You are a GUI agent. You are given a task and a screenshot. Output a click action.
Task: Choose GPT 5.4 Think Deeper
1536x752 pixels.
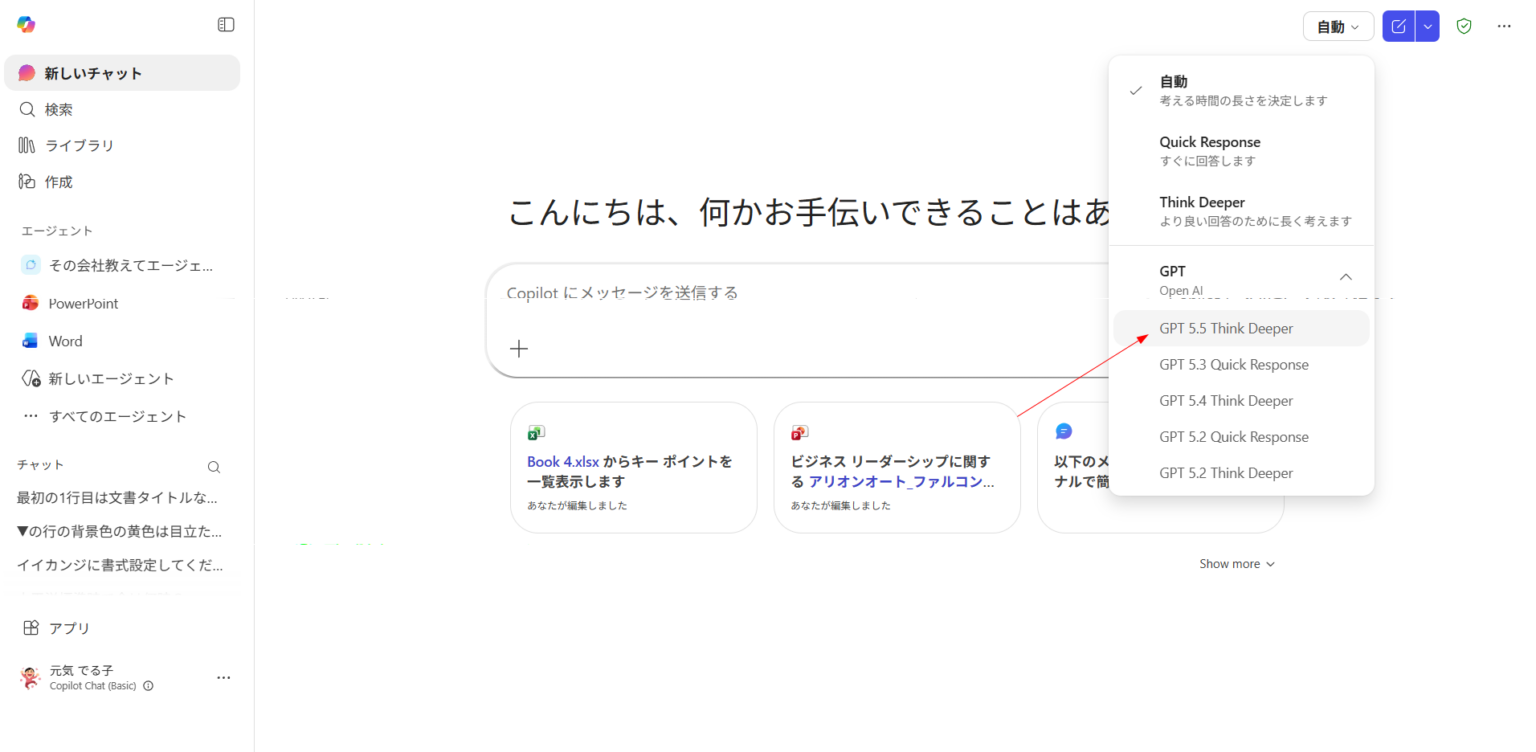point(1241,400)
